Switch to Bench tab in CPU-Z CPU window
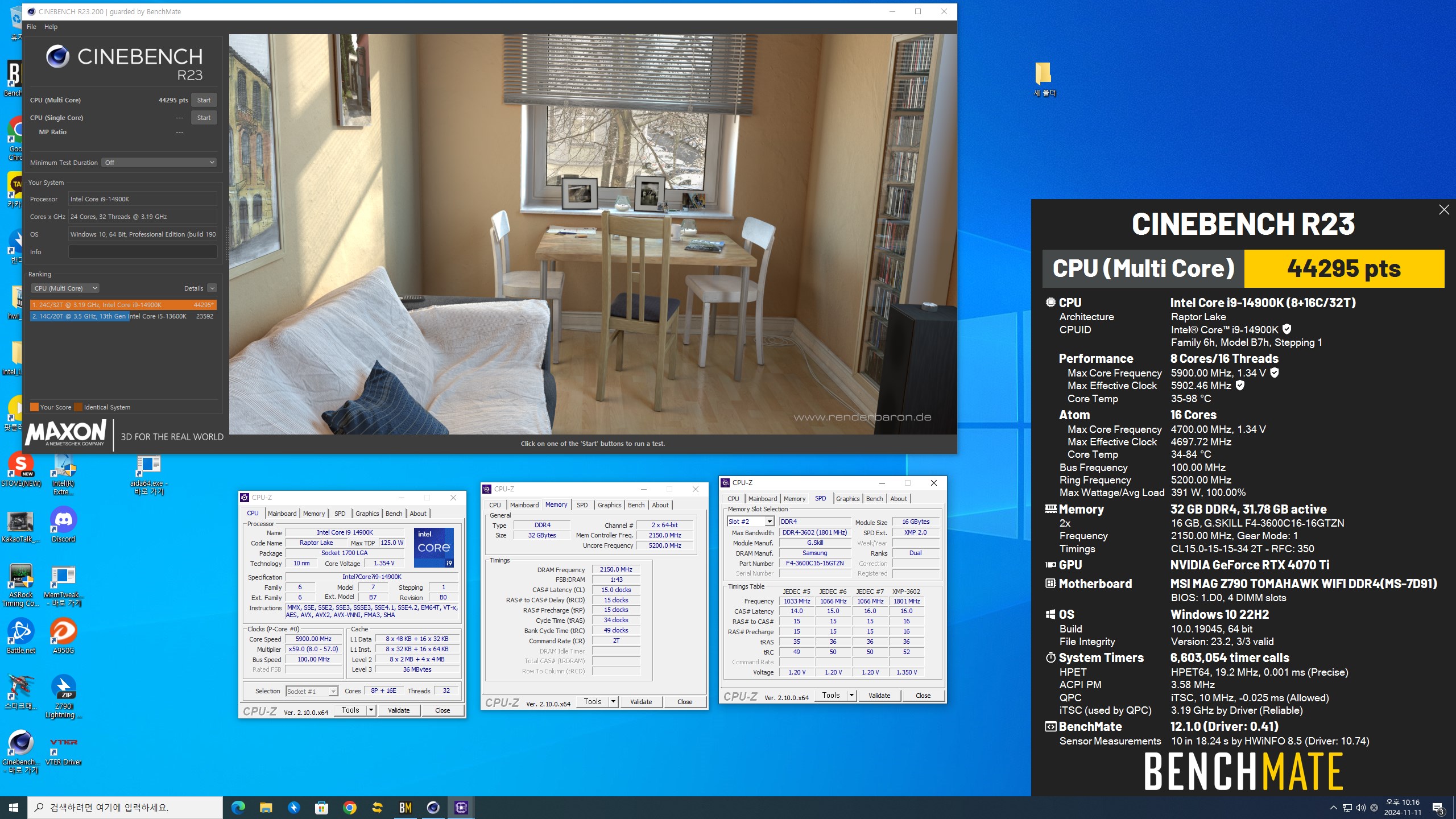The height and width of the screenshot is (819, 1456). click(x=394, y=514)
